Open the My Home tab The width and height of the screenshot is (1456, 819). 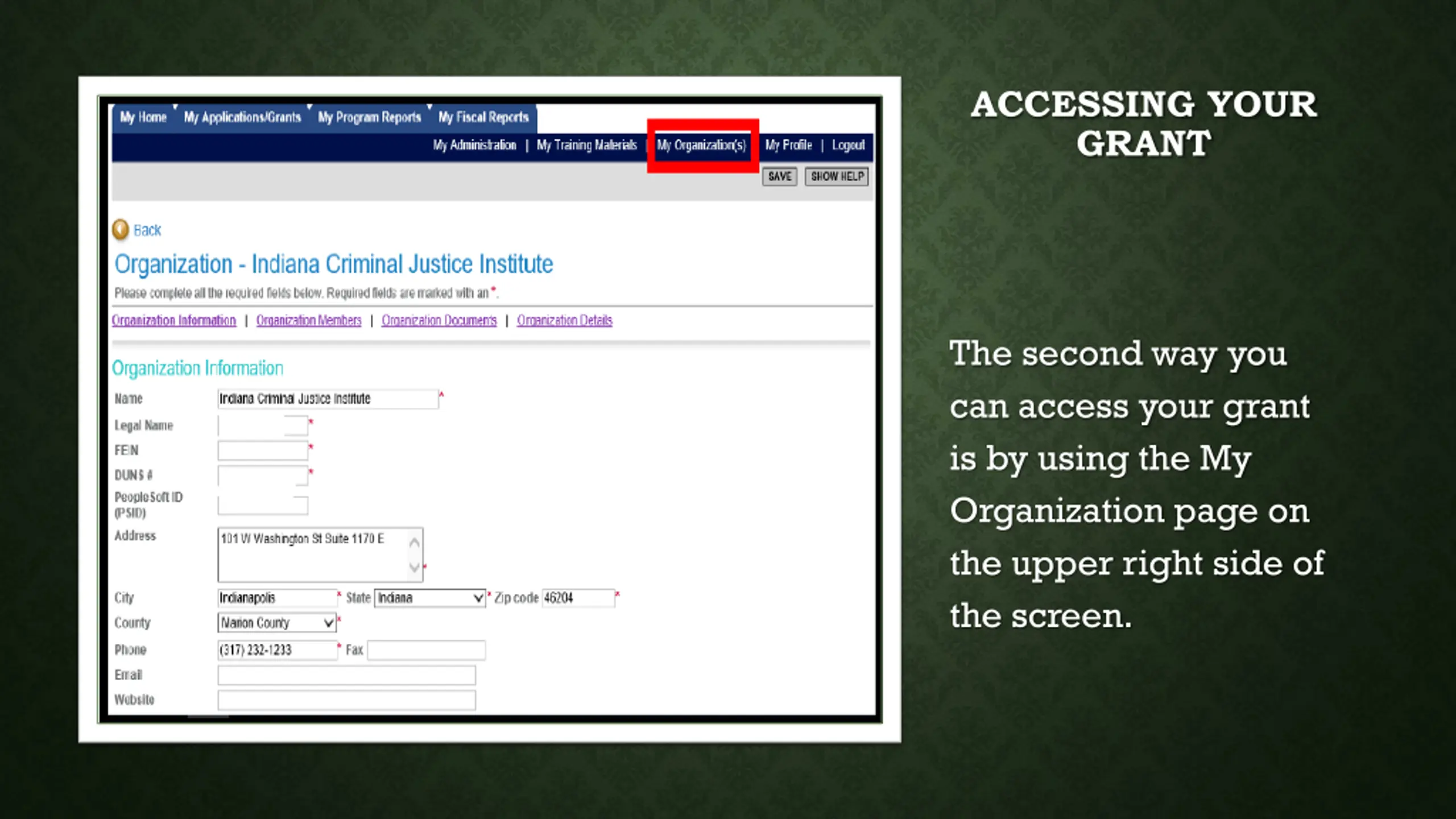[143, 117]
